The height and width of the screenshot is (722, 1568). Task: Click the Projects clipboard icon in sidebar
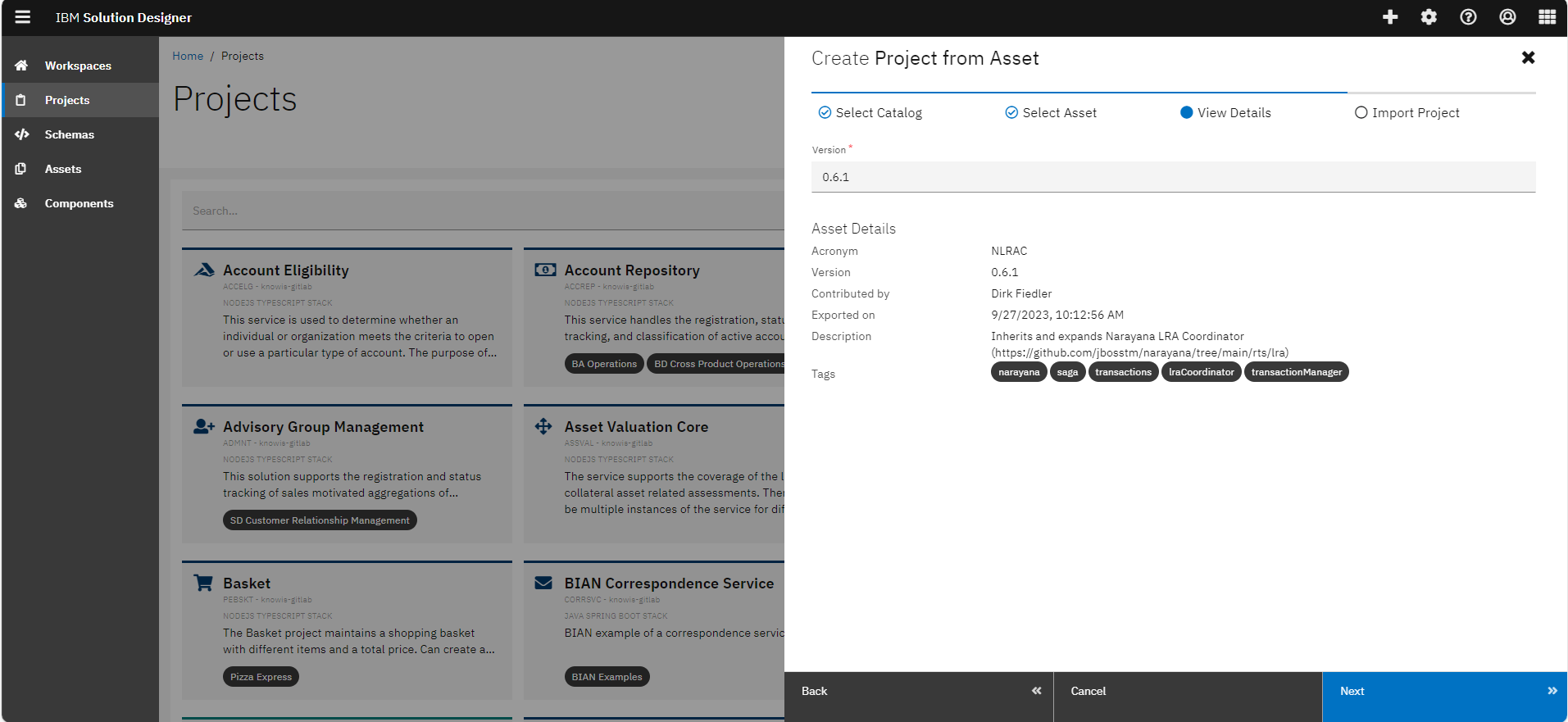tap(21, 100)
